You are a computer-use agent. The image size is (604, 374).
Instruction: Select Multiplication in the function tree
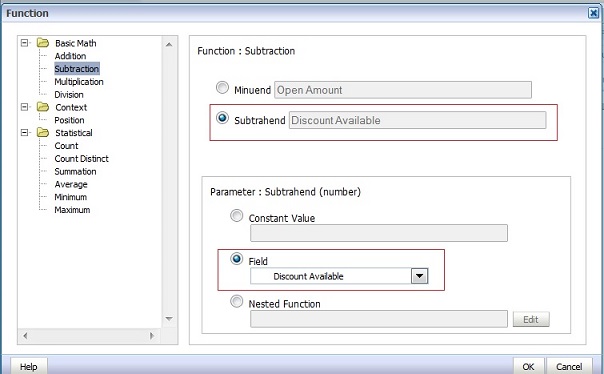[x=79, y=82]
